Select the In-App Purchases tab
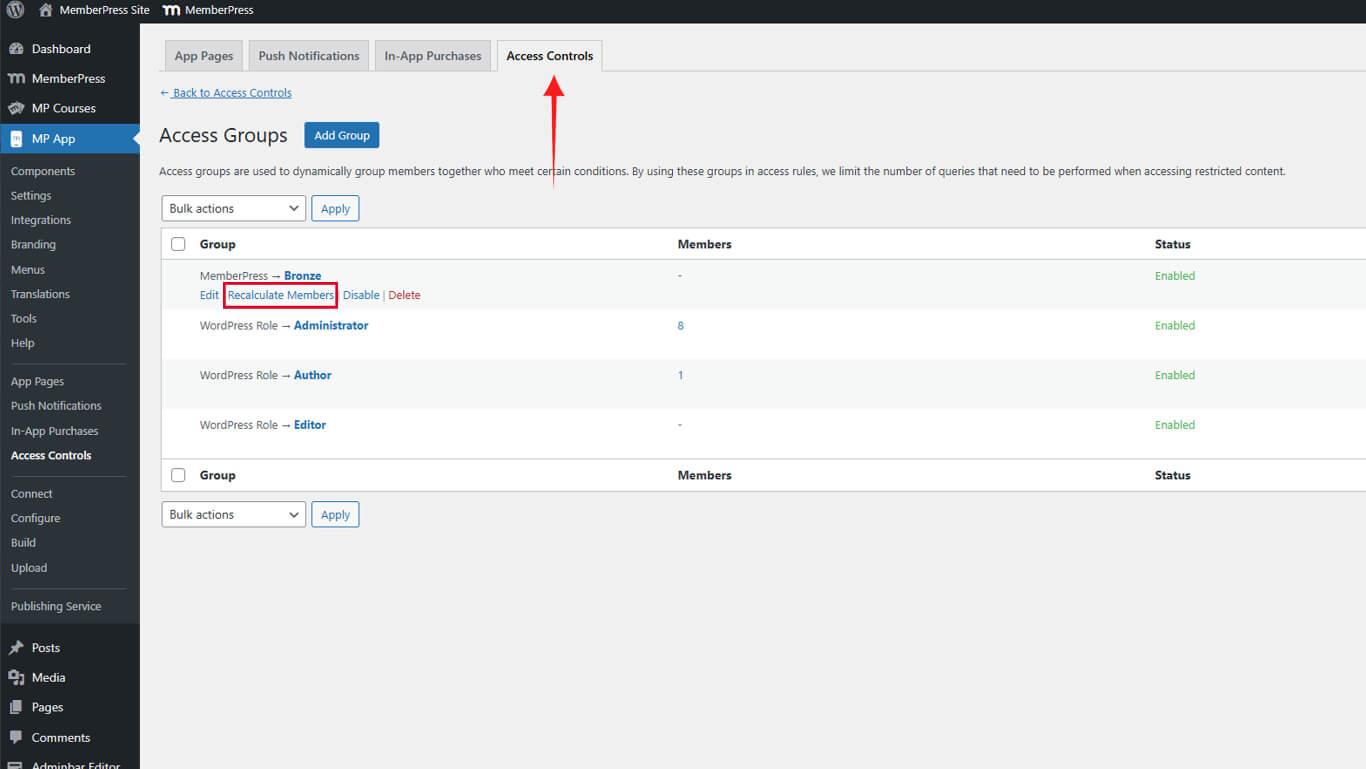 432,56
